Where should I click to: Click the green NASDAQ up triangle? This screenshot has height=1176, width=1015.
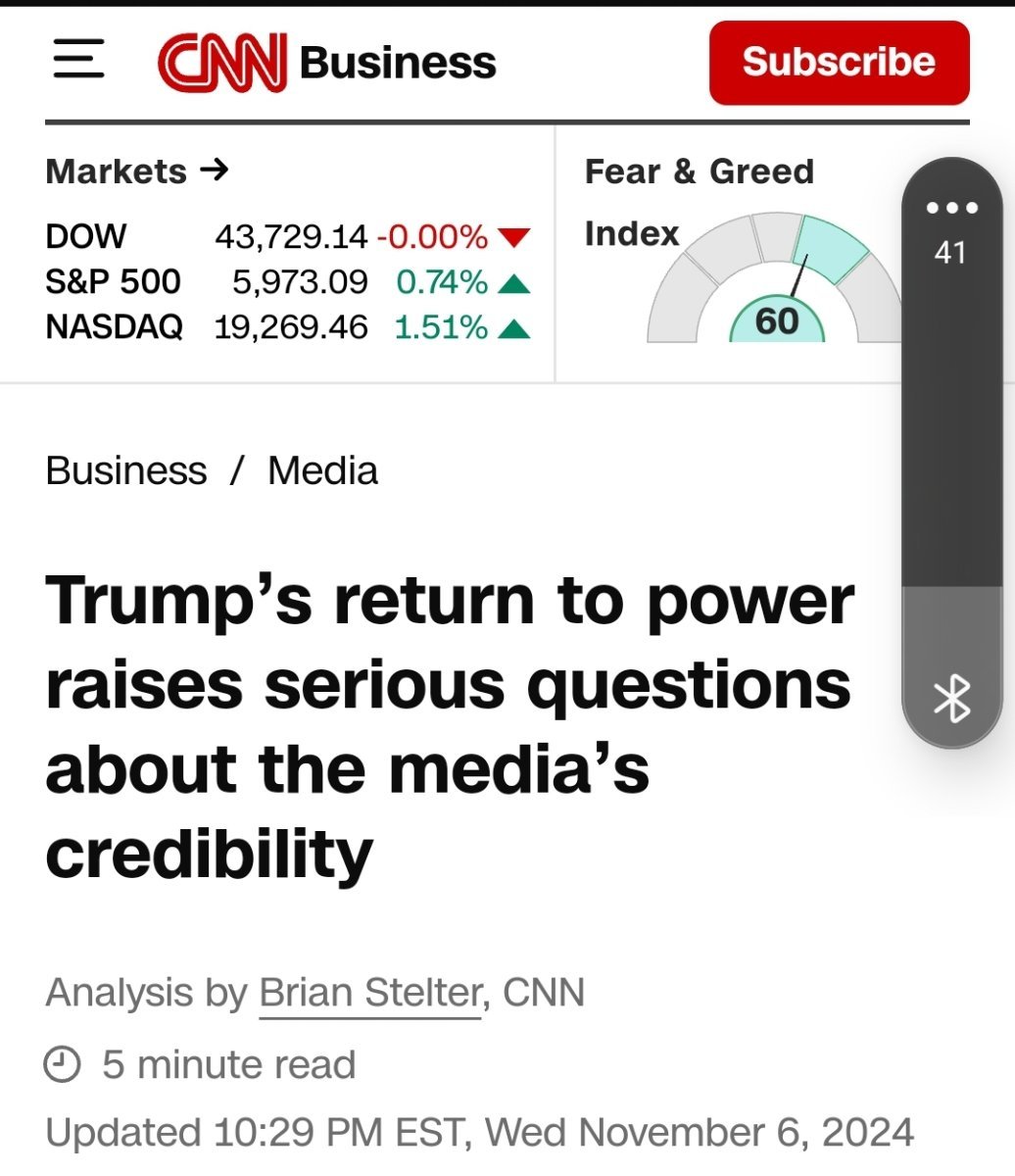click(514, 329)
